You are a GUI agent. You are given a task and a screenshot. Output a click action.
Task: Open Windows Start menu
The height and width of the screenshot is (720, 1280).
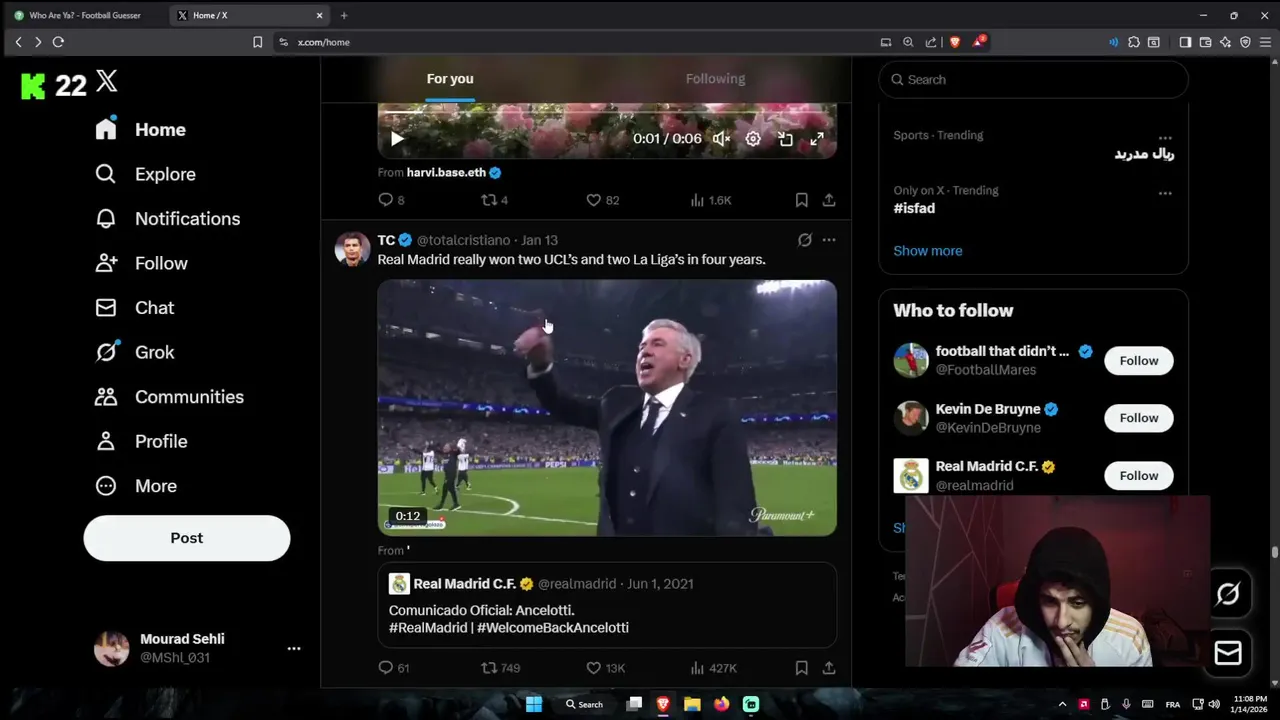click(x=534, y=704)
